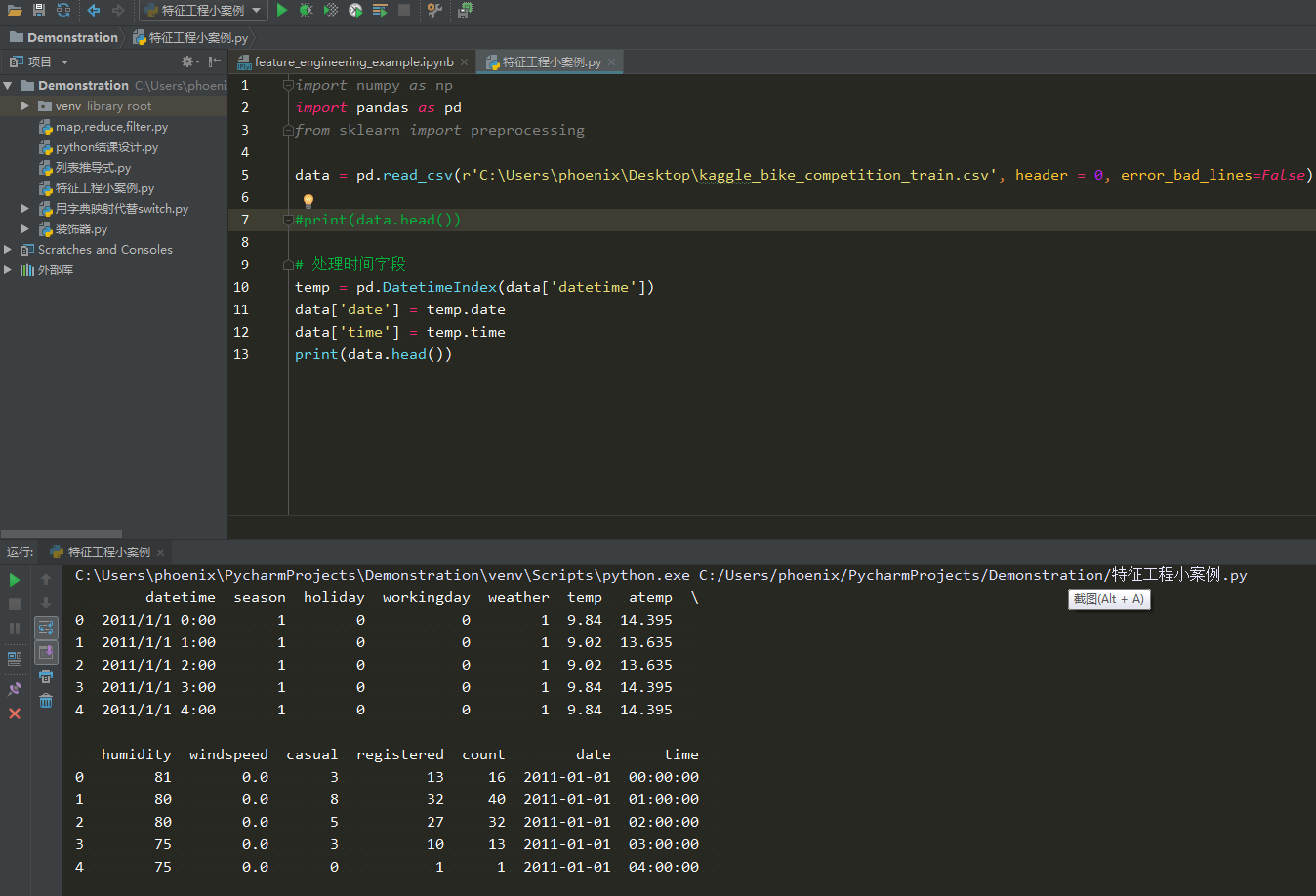Toggle pin tab in the Run panel
Image resolution: width=1316 pixels, height=896 pixels.
15,689
